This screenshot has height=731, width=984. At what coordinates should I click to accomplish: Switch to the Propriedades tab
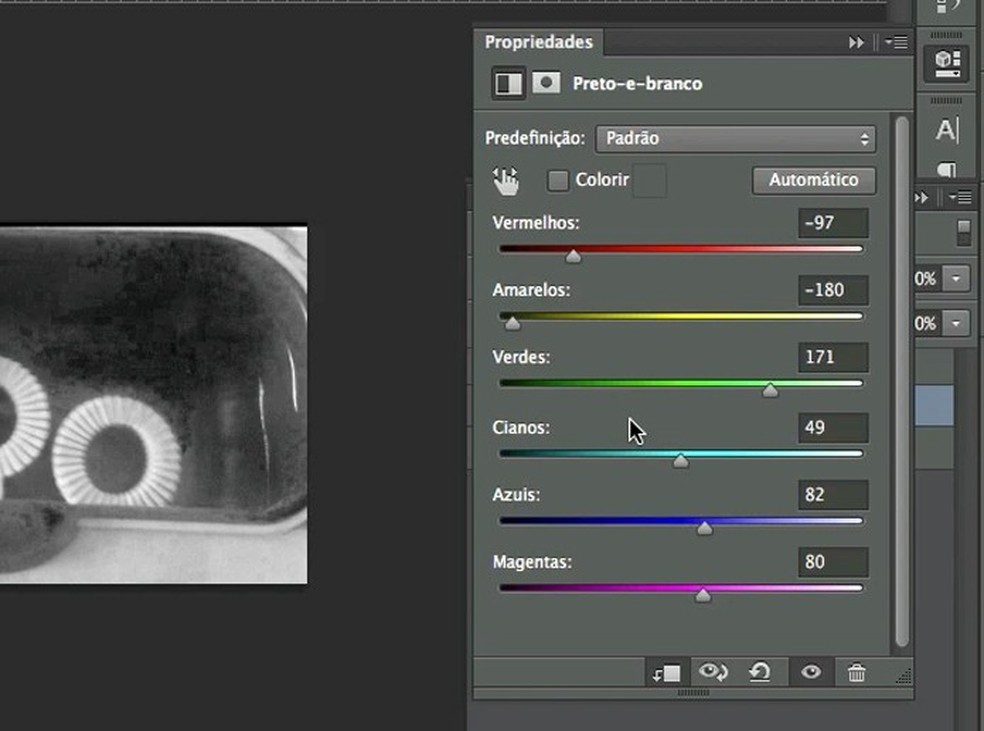click(x=538, y=42)
